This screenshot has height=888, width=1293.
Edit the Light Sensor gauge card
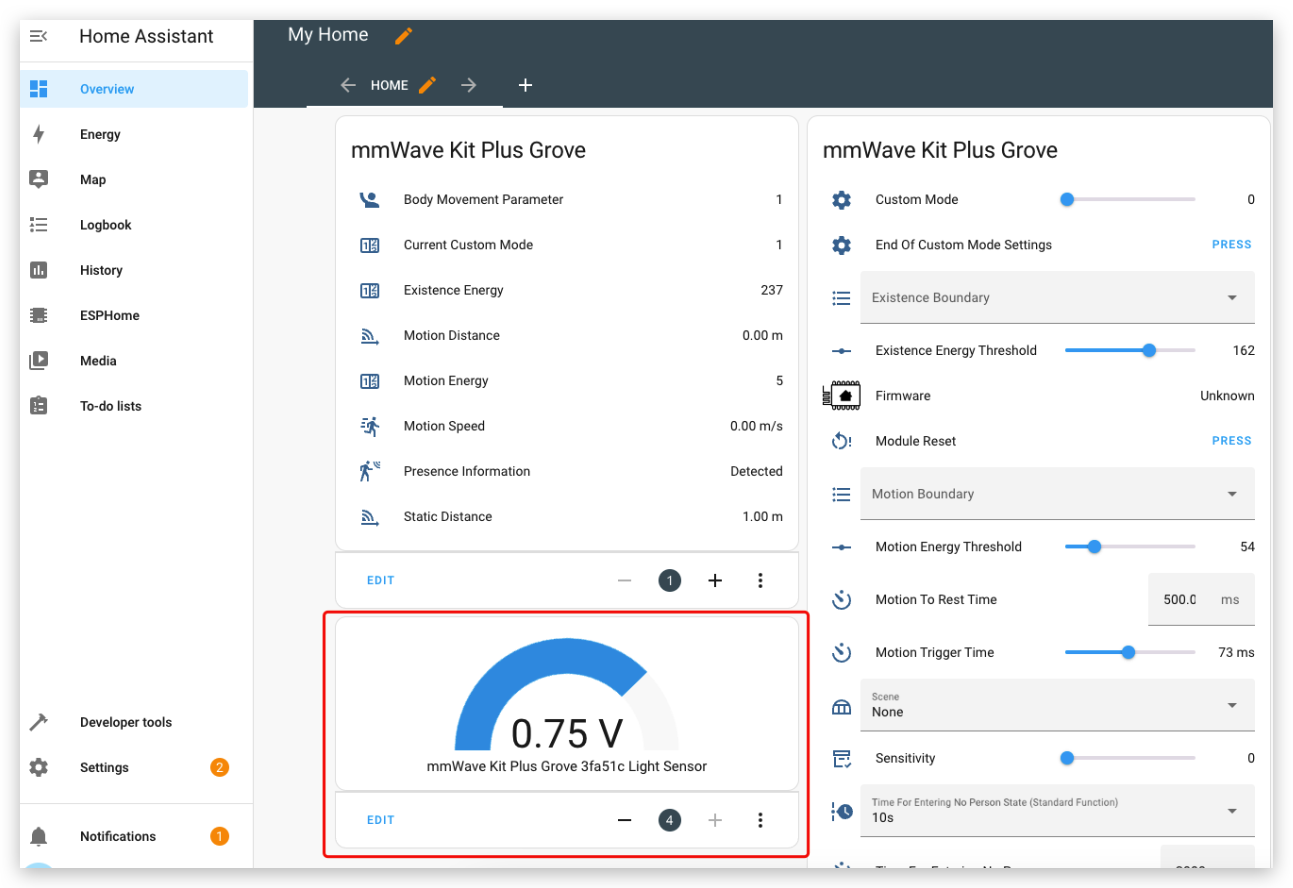381,820
